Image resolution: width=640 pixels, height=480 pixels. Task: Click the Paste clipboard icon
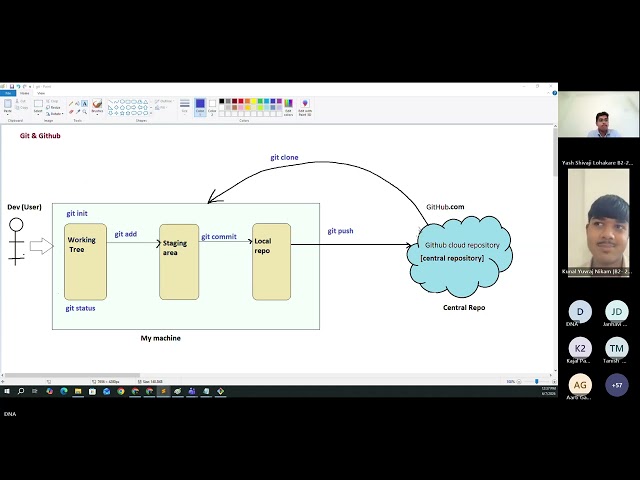pyautogui.click(x=8, y=103)
